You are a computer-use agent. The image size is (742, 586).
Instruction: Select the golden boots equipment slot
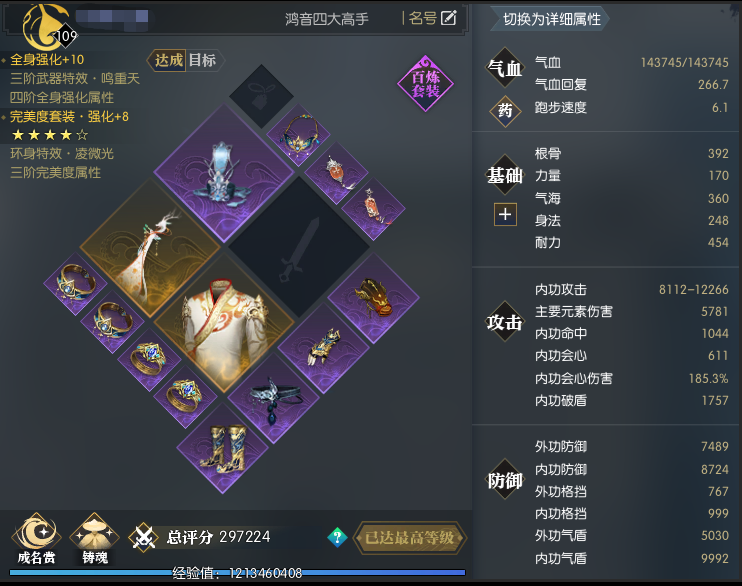[x=222, y=447]
